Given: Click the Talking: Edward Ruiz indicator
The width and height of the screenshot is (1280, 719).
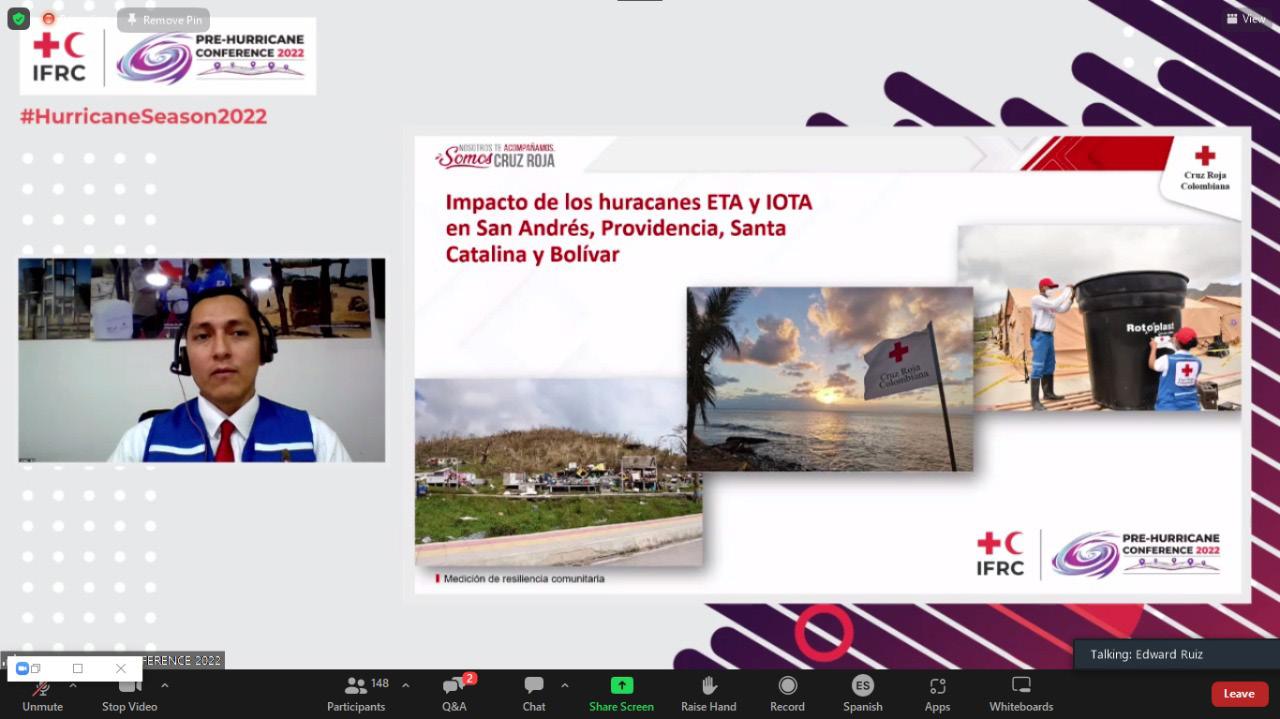Looking at the screenshot, I should tap(1176, 654).
